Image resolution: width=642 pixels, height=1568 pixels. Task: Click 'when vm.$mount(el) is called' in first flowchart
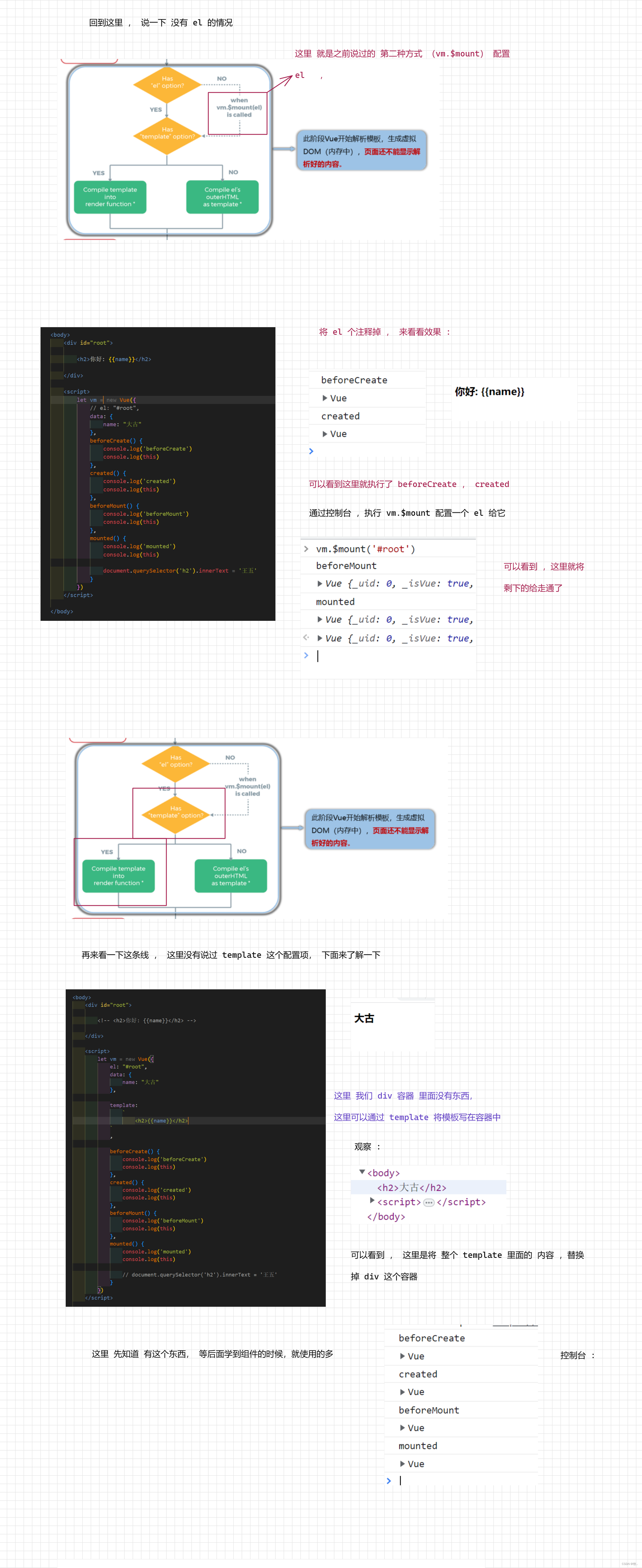[239, 108]
